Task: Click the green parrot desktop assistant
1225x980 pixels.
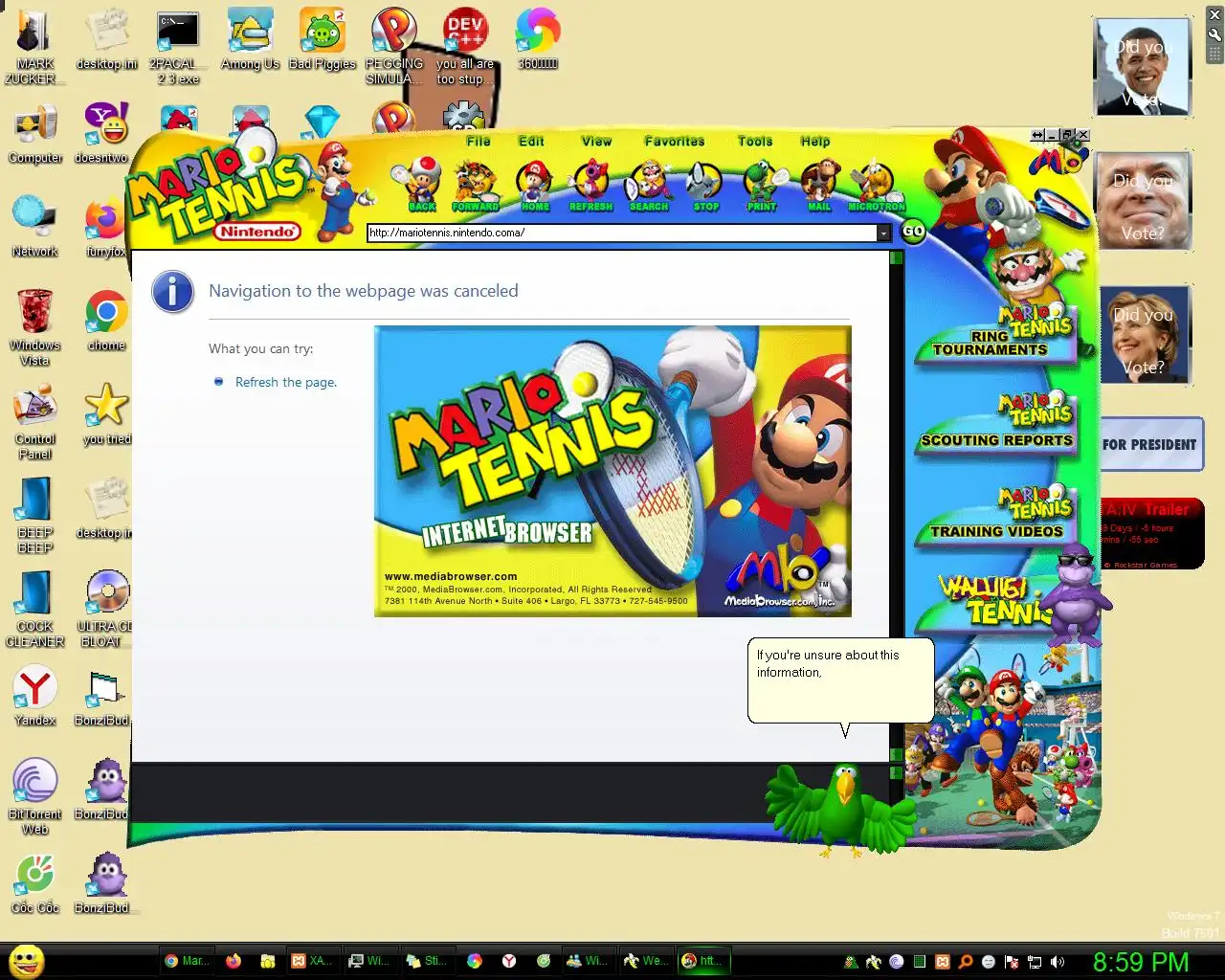Action: point(843,808)
